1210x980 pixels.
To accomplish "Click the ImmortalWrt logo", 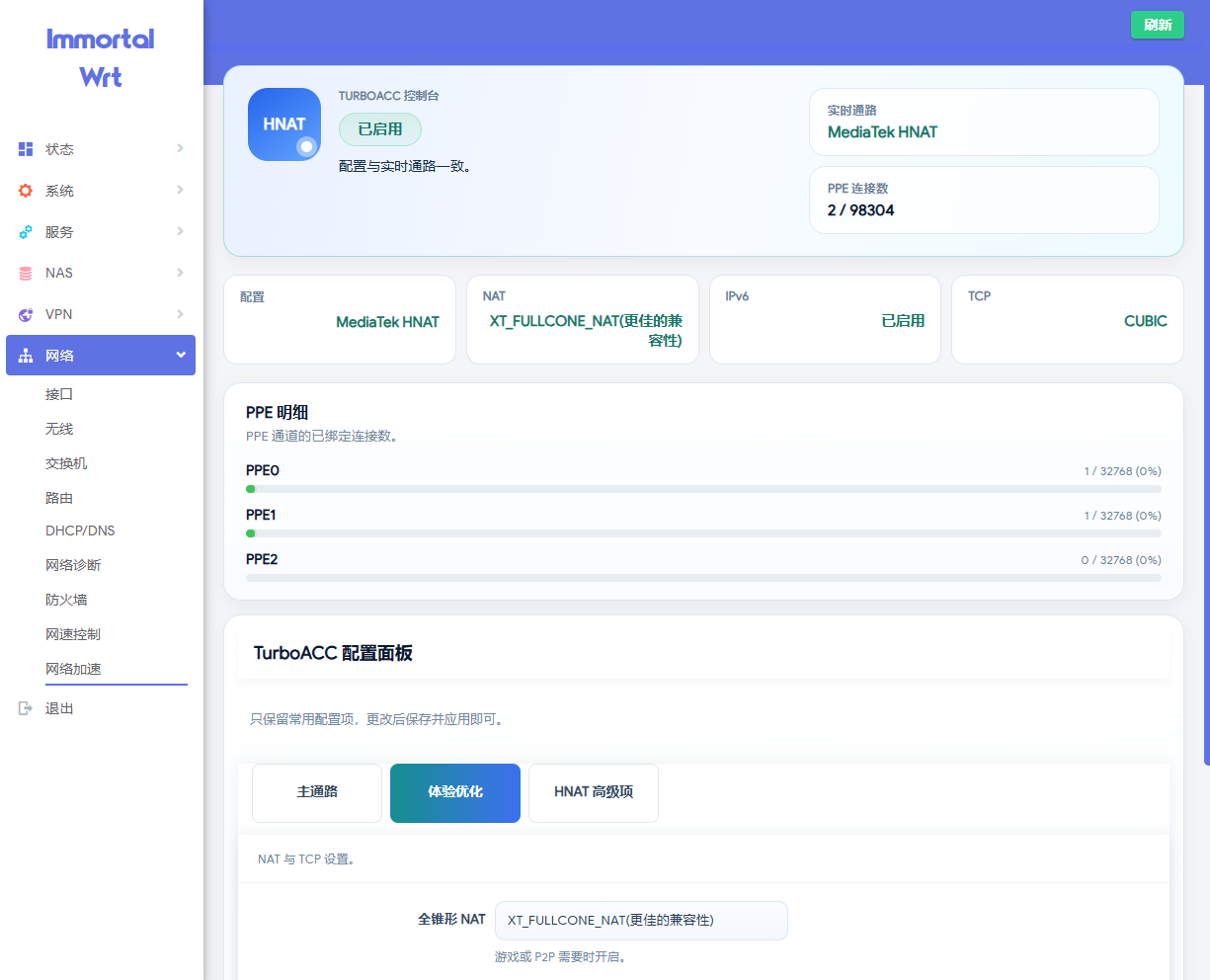I will coord(101,57).
